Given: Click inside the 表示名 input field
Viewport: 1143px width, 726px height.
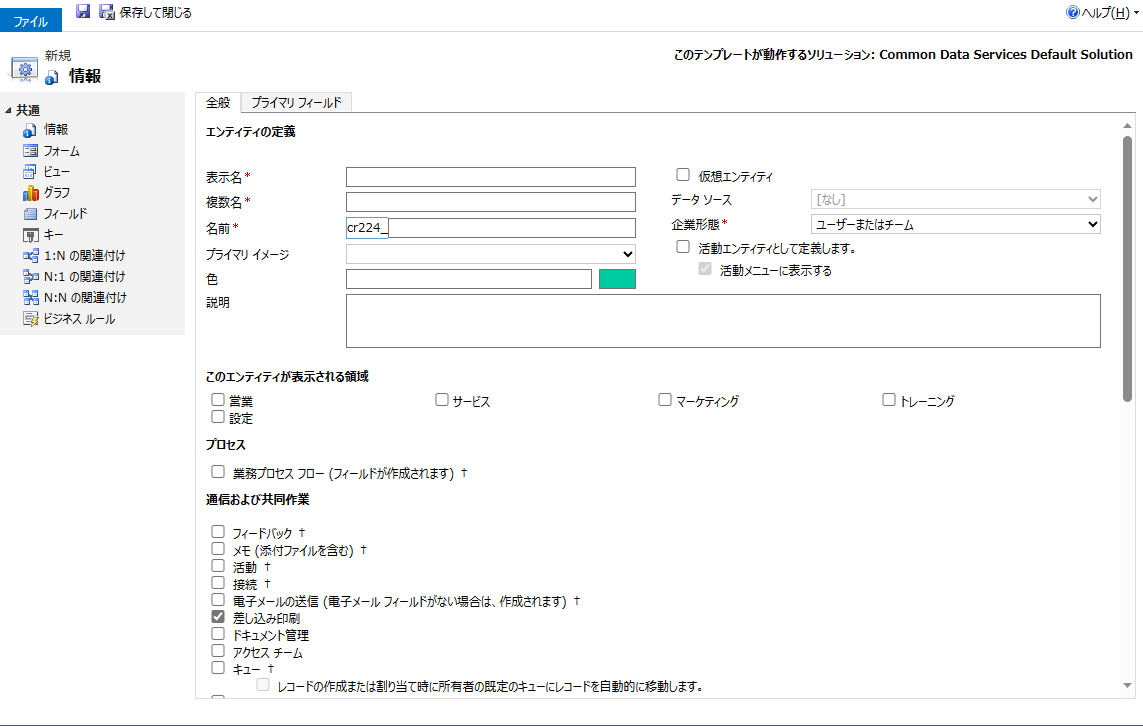Looking at the screenshot, I should pos(490,176).
